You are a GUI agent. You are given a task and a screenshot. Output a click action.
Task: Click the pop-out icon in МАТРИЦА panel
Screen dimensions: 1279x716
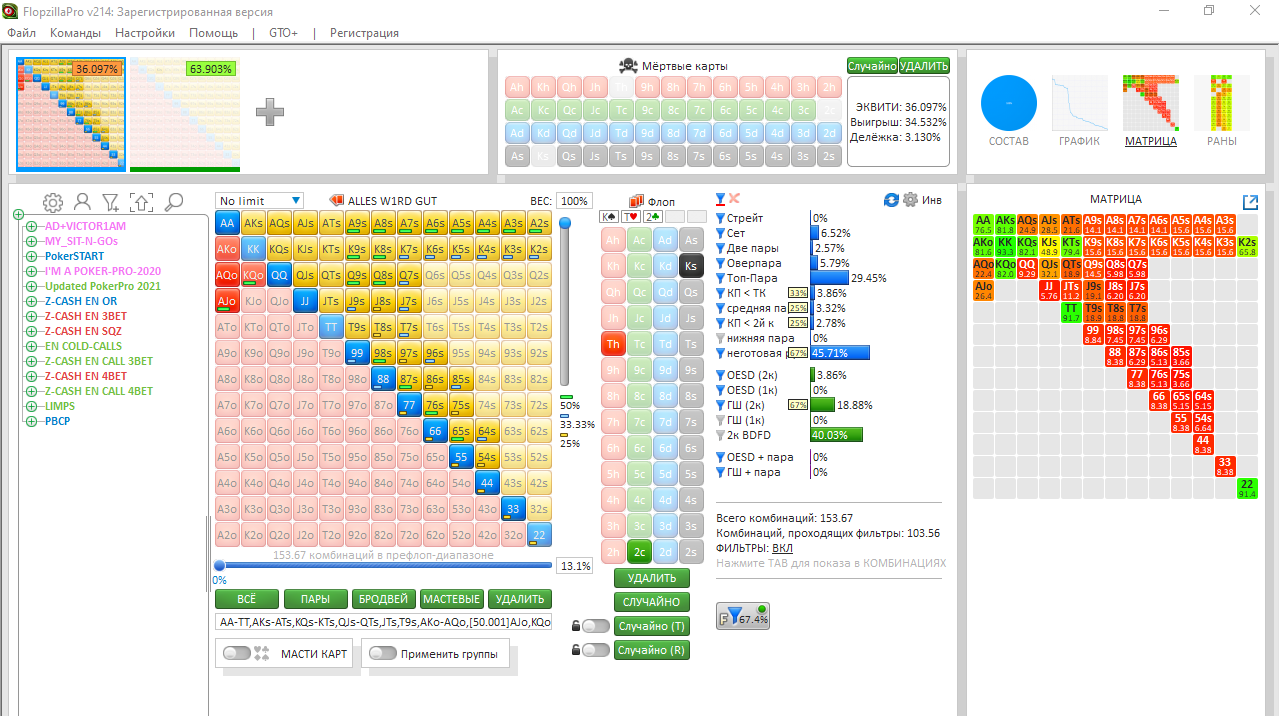click(1250, 201)
